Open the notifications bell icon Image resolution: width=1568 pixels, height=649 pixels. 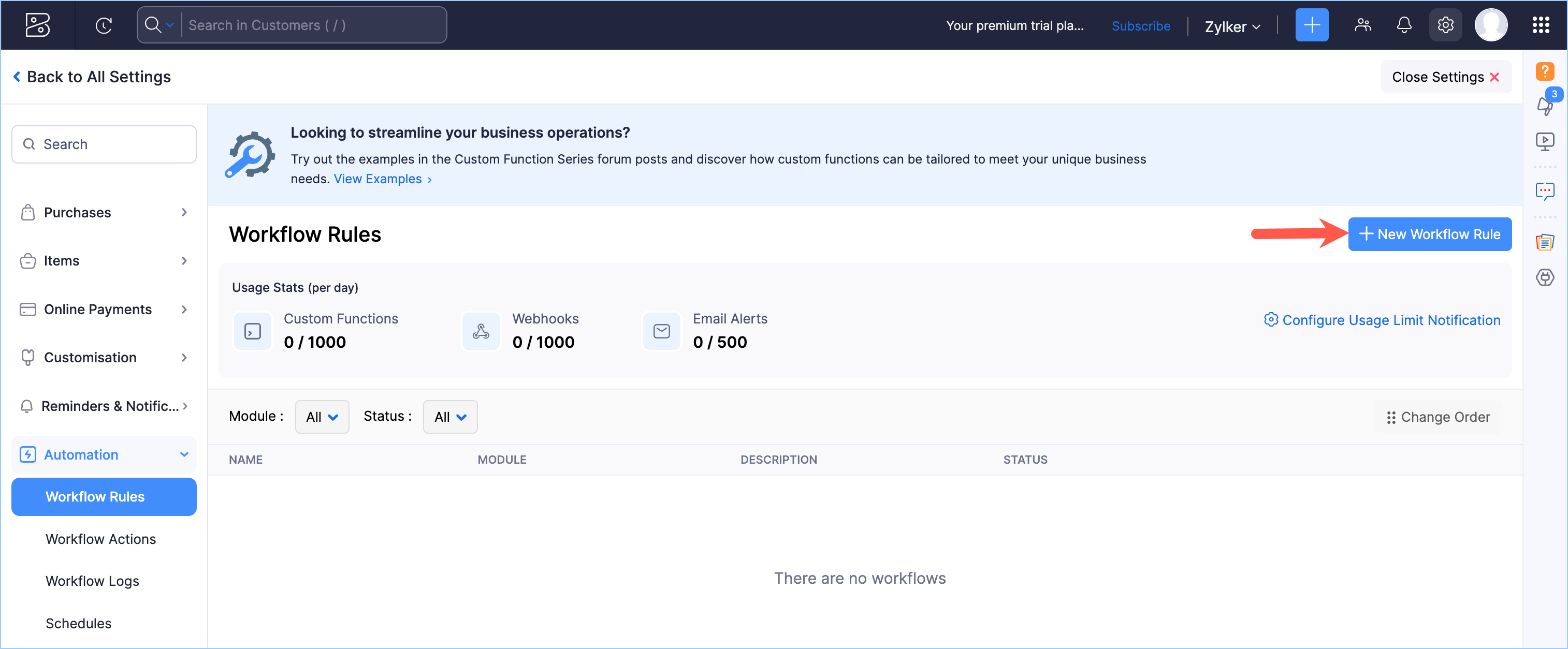click(x=1404, y=25)
